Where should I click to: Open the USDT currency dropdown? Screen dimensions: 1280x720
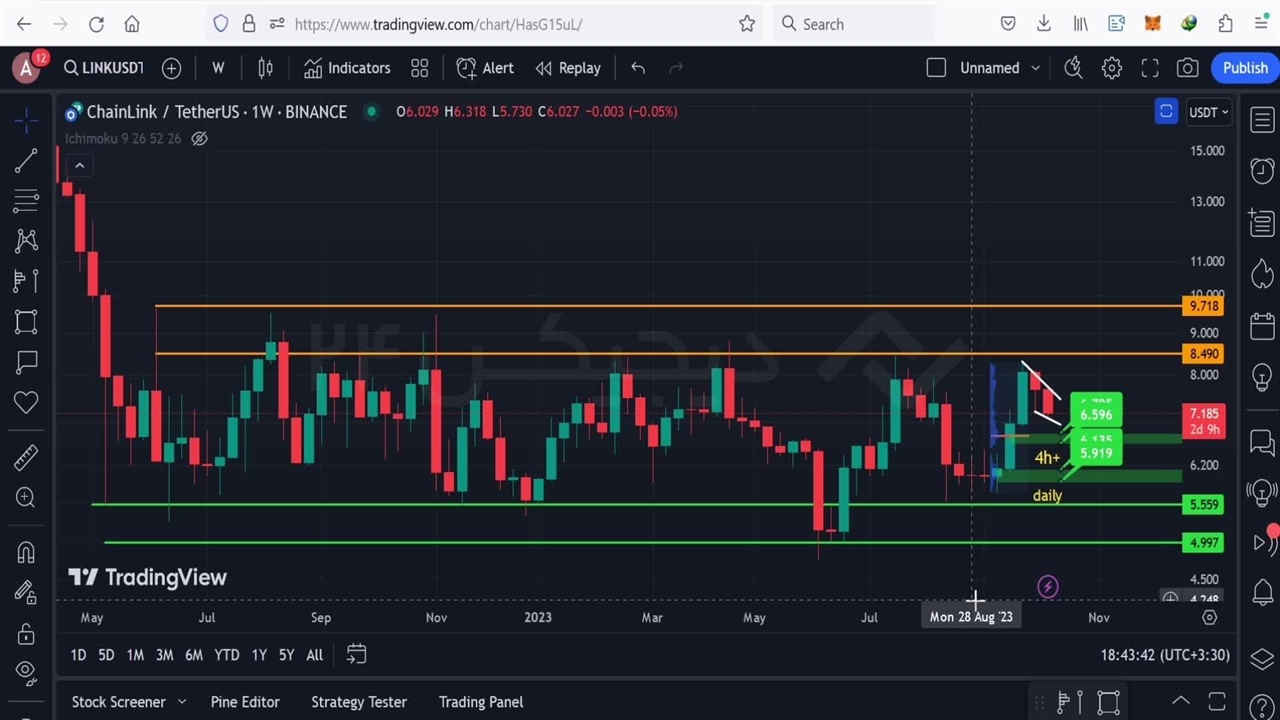pos(1208,112)
